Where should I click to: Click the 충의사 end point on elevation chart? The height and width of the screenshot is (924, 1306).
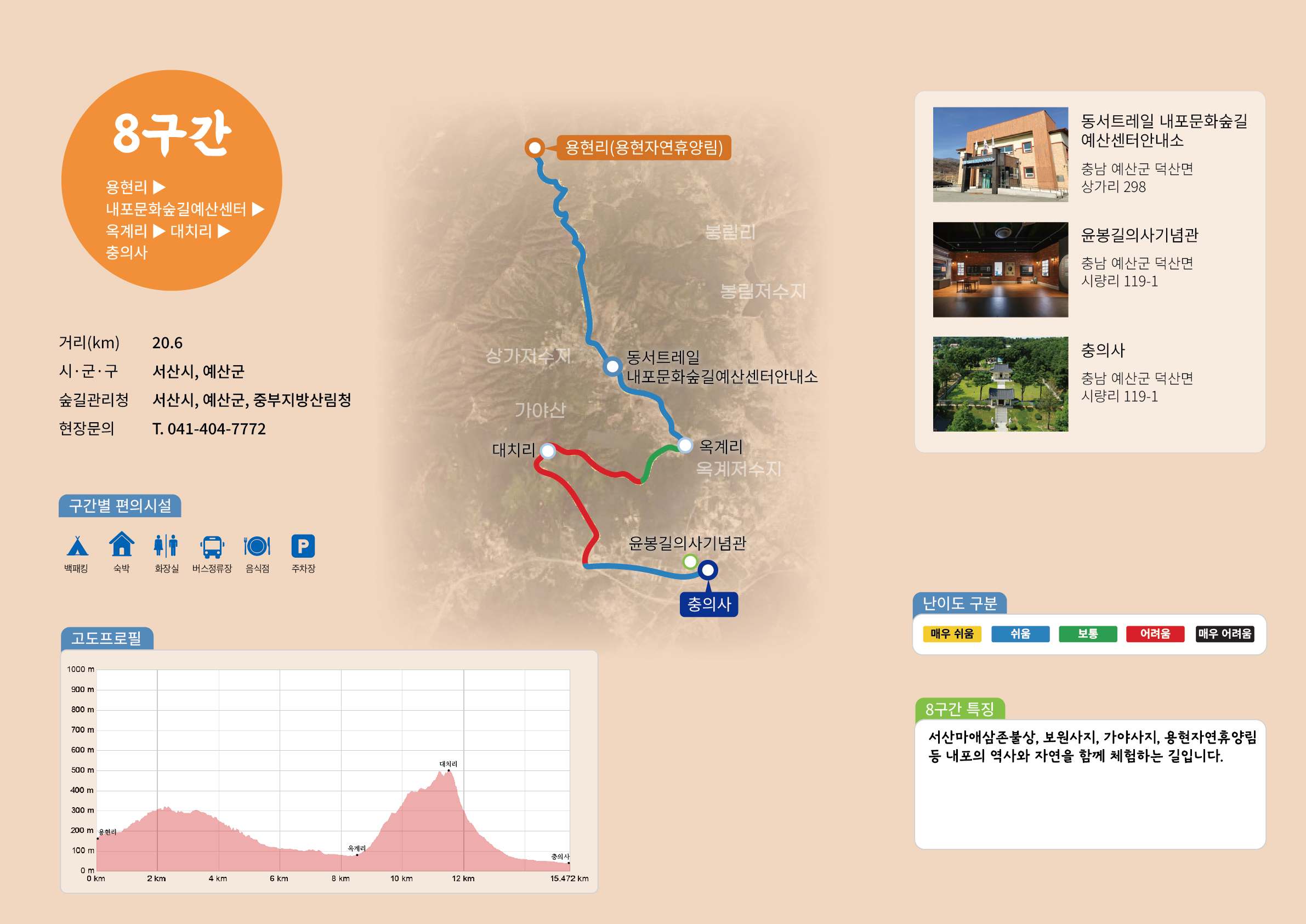coord(569,863)
